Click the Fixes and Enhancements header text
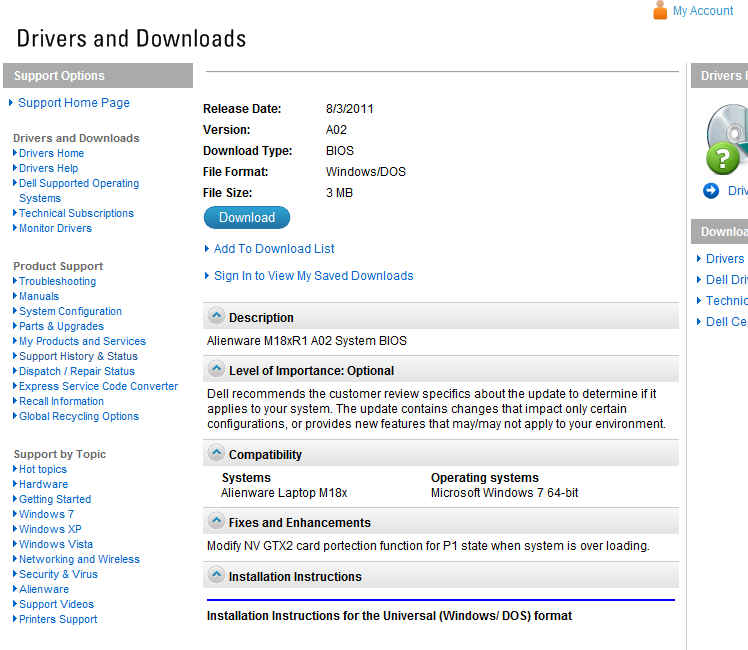 (x=300, y=523)
